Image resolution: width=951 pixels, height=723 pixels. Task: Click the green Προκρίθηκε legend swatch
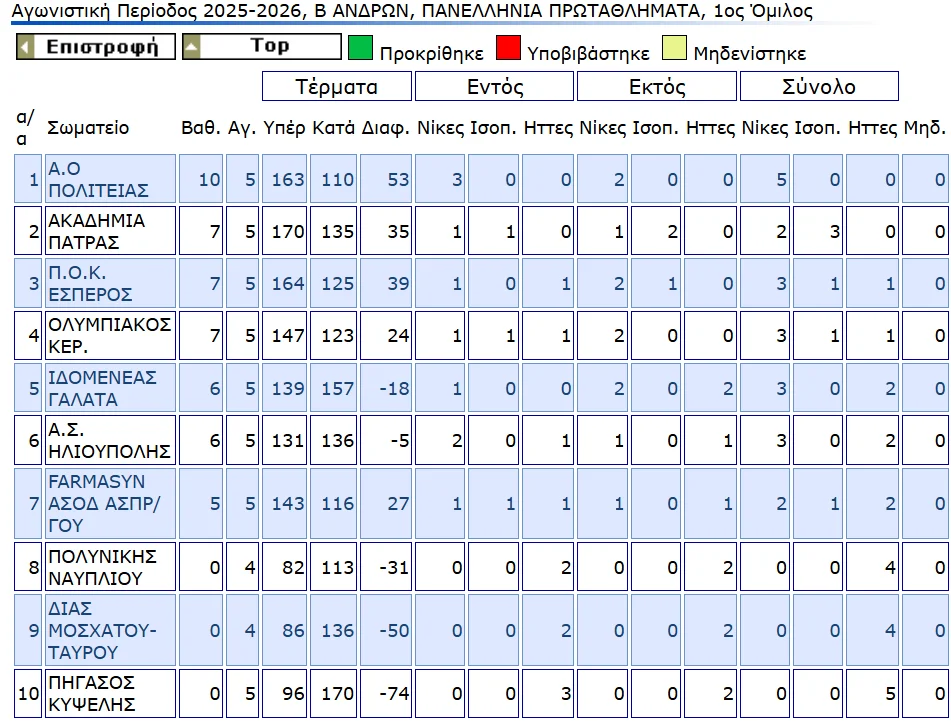coord(360,49)
